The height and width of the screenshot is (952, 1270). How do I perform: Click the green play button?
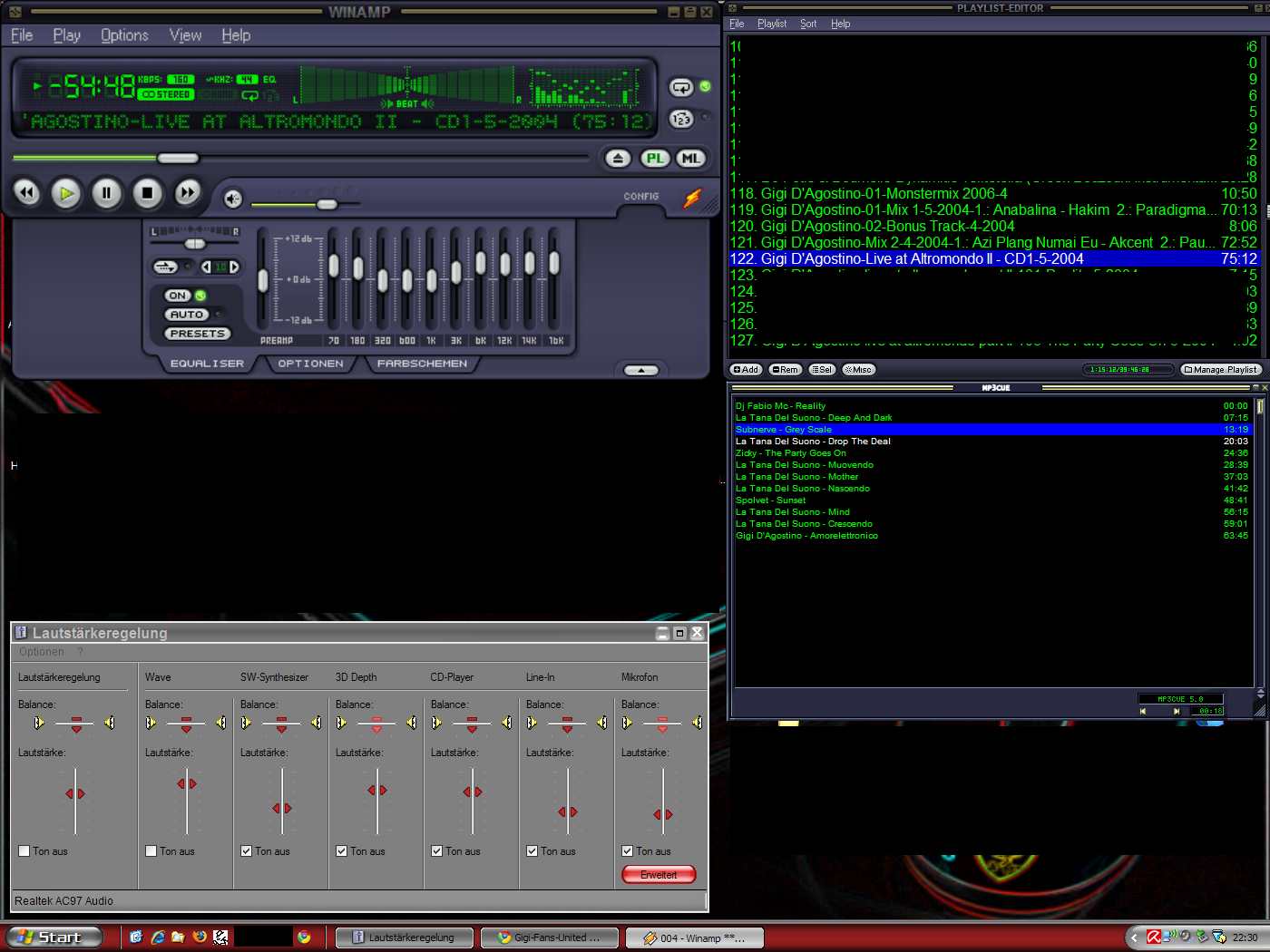point(66,192)
